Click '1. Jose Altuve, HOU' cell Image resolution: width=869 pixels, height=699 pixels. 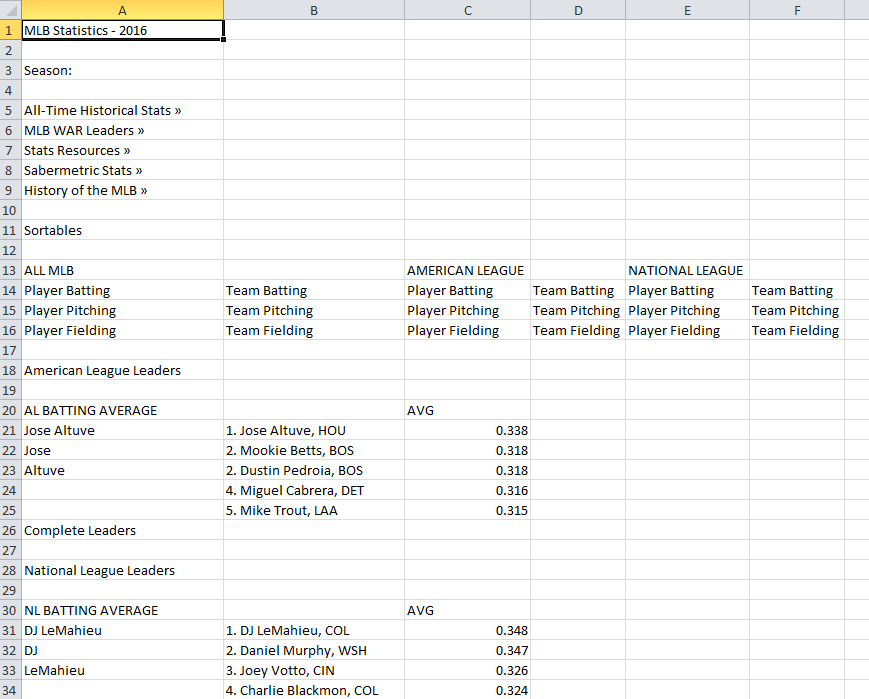[x=314, y=430]
